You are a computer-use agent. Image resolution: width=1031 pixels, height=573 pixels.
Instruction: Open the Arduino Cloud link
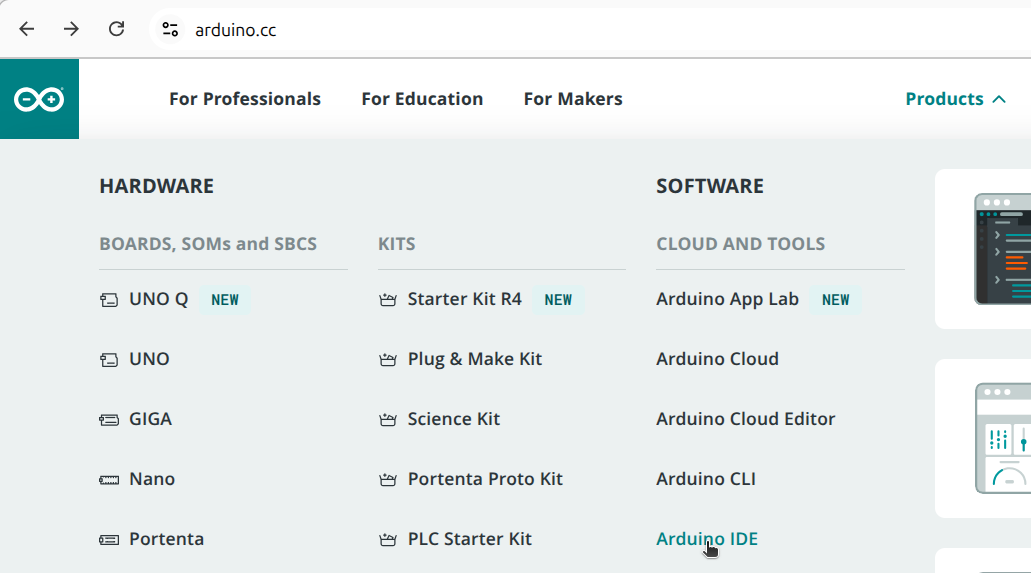[x=717, y=359]
